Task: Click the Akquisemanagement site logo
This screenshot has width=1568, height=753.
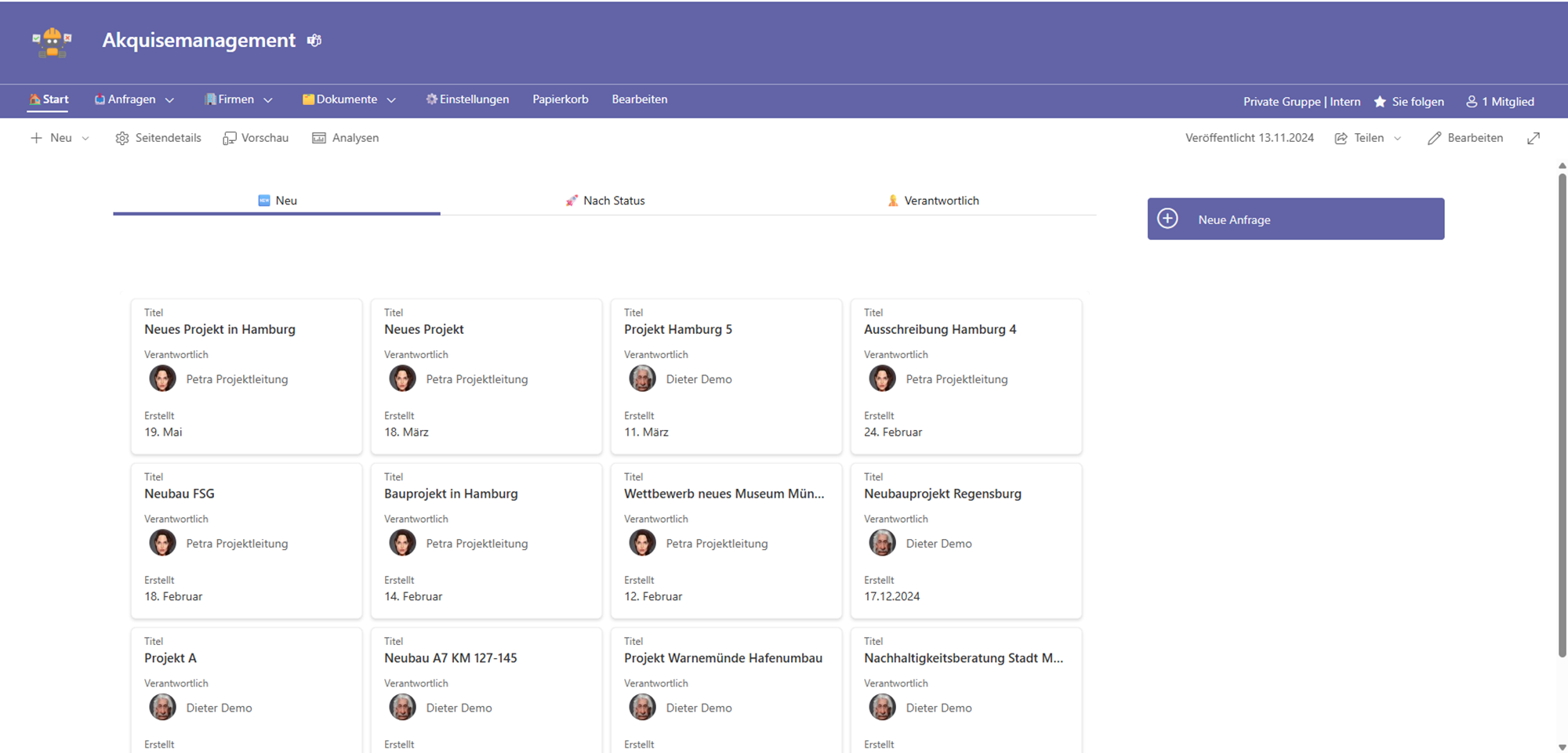Action: coord(52,42)
